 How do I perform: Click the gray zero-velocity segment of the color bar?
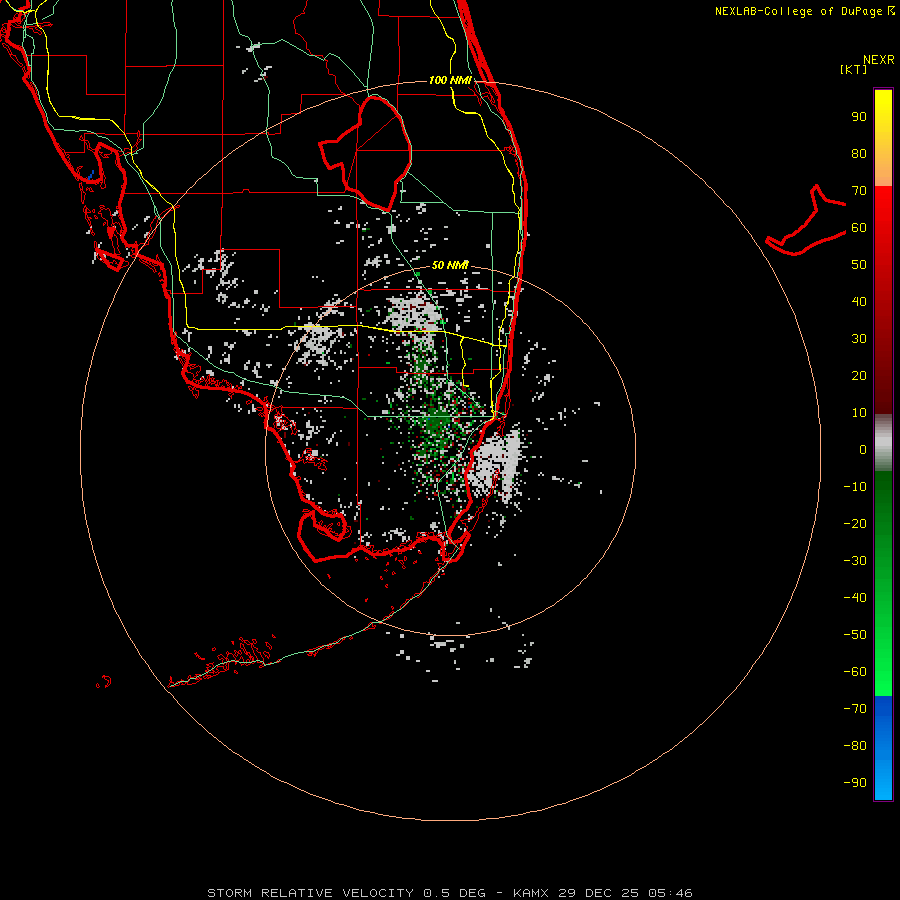tap(883, 443)
